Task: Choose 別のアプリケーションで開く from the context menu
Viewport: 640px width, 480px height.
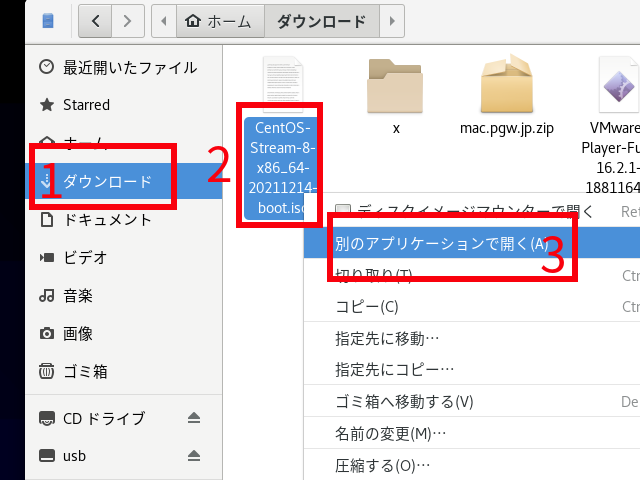Action: coord(441,243)
